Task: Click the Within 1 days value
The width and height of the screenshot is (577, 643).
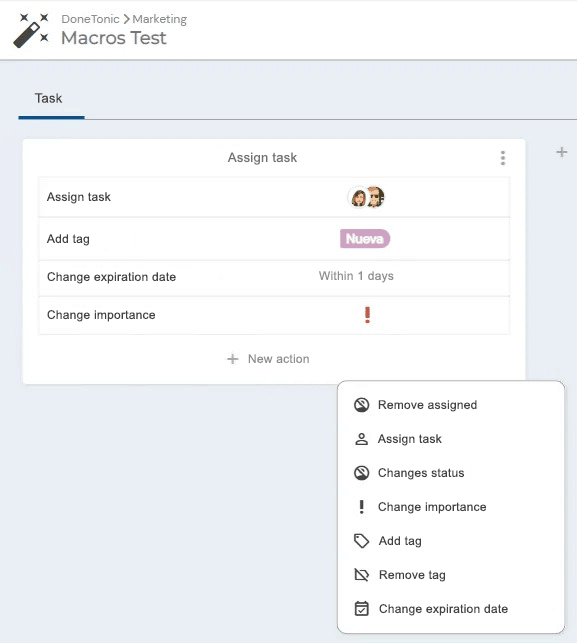Action: click(356, 276)
